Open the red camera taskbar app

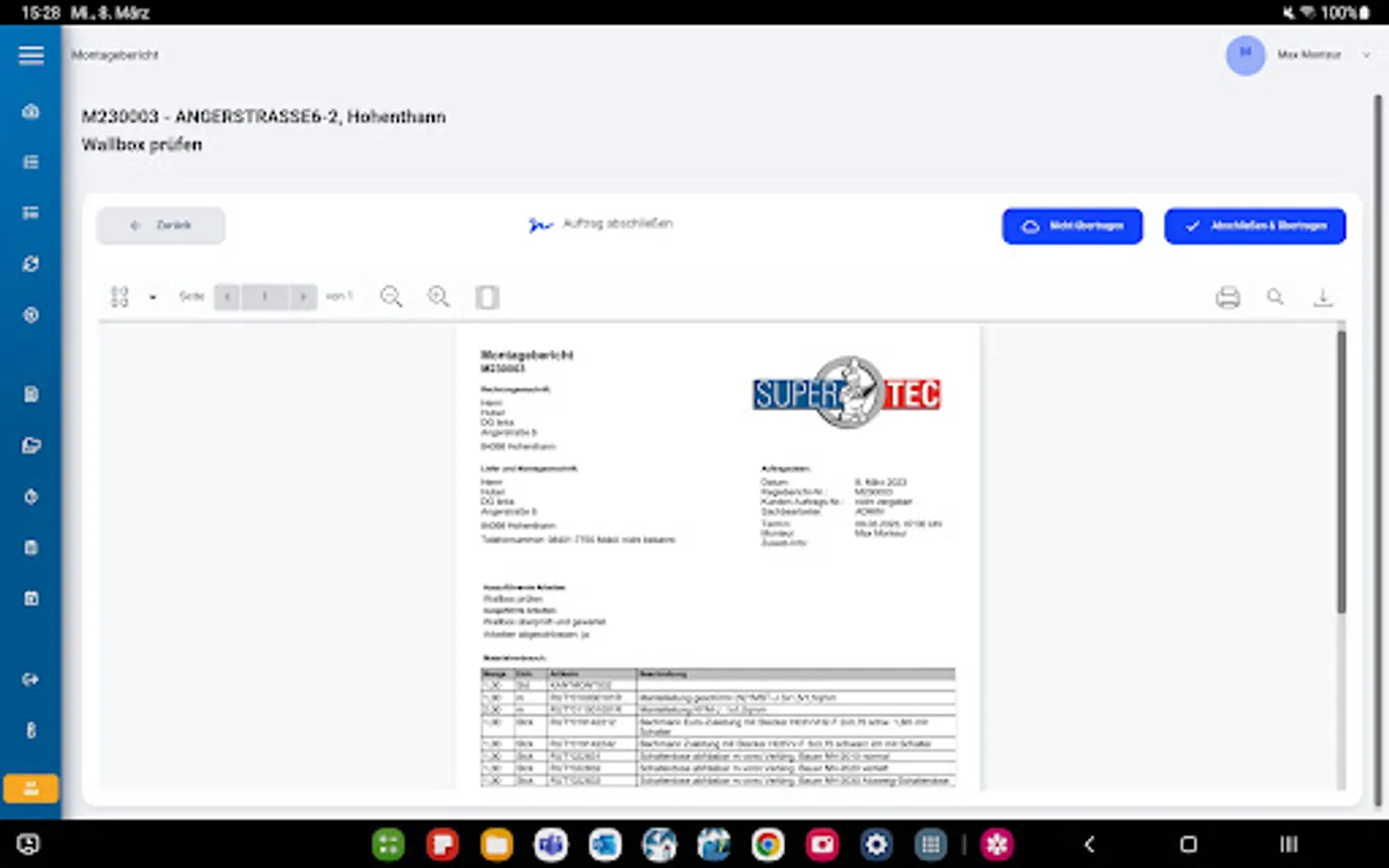click(x=822, y=845)
